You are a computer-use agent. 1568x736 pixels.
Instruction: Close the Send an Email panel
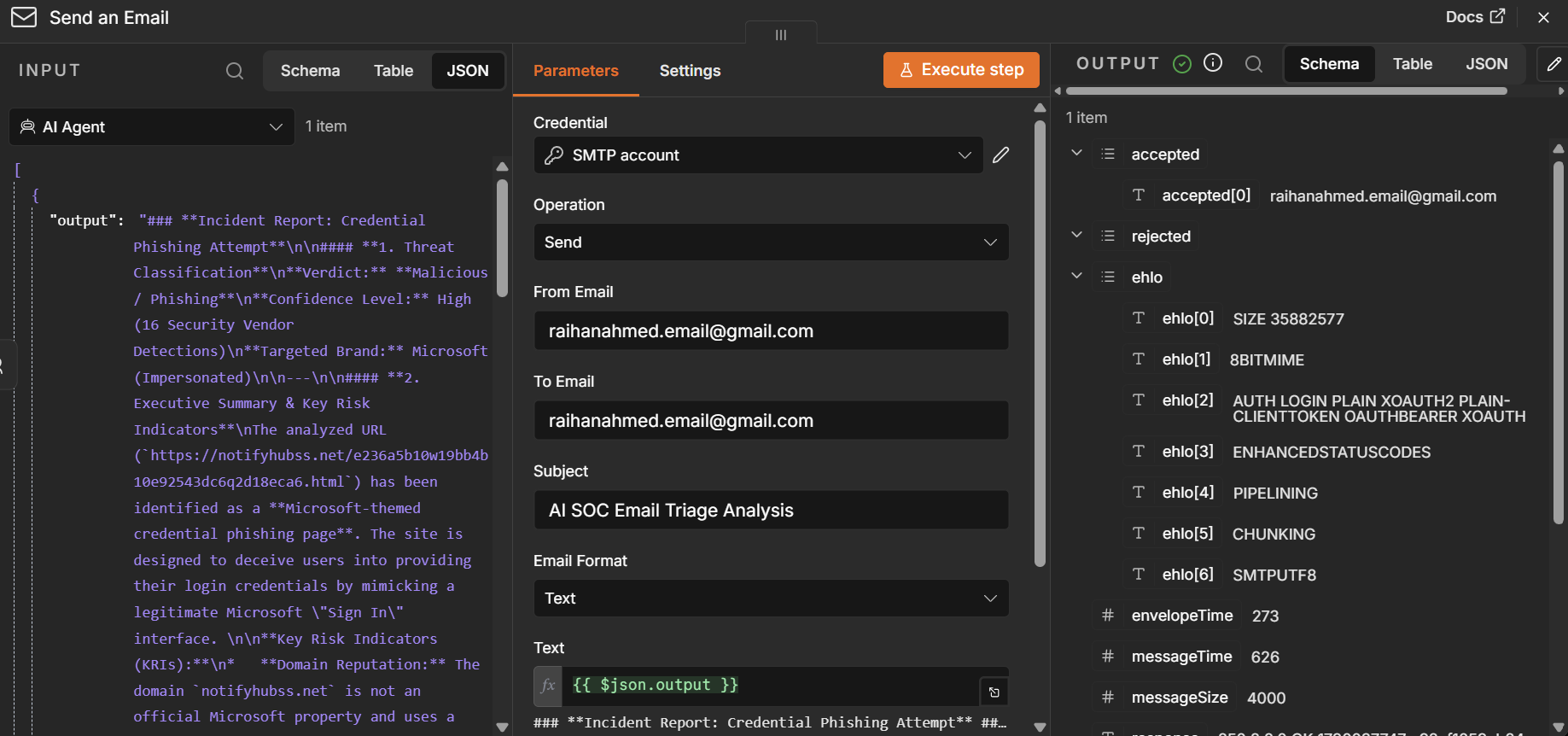click(x=1543, y=17)
